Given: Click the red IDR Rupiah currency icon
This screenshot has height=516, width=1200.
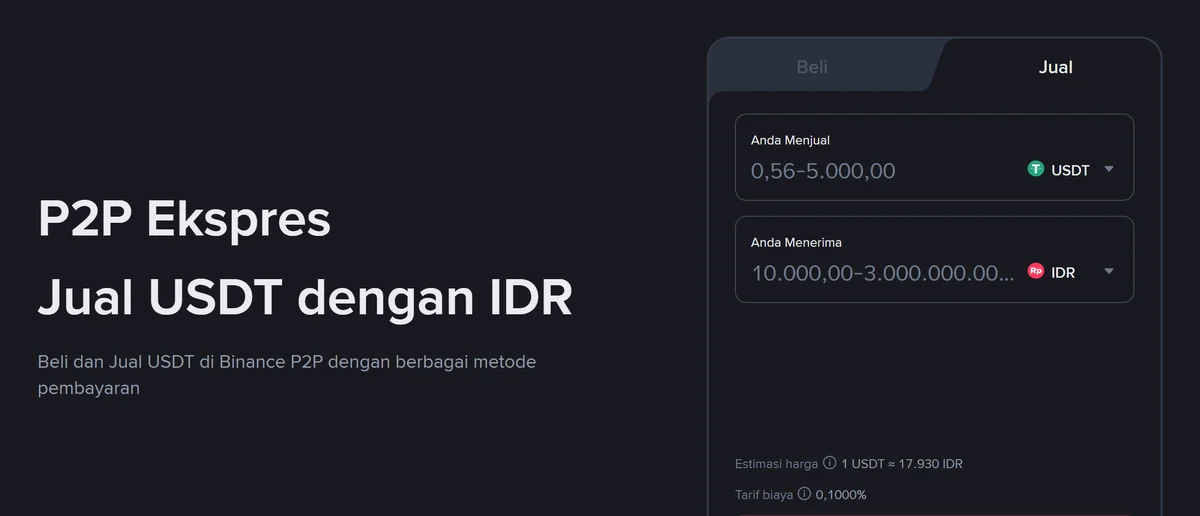Looking at the screenshot, I should click(x=1036, y=271).
